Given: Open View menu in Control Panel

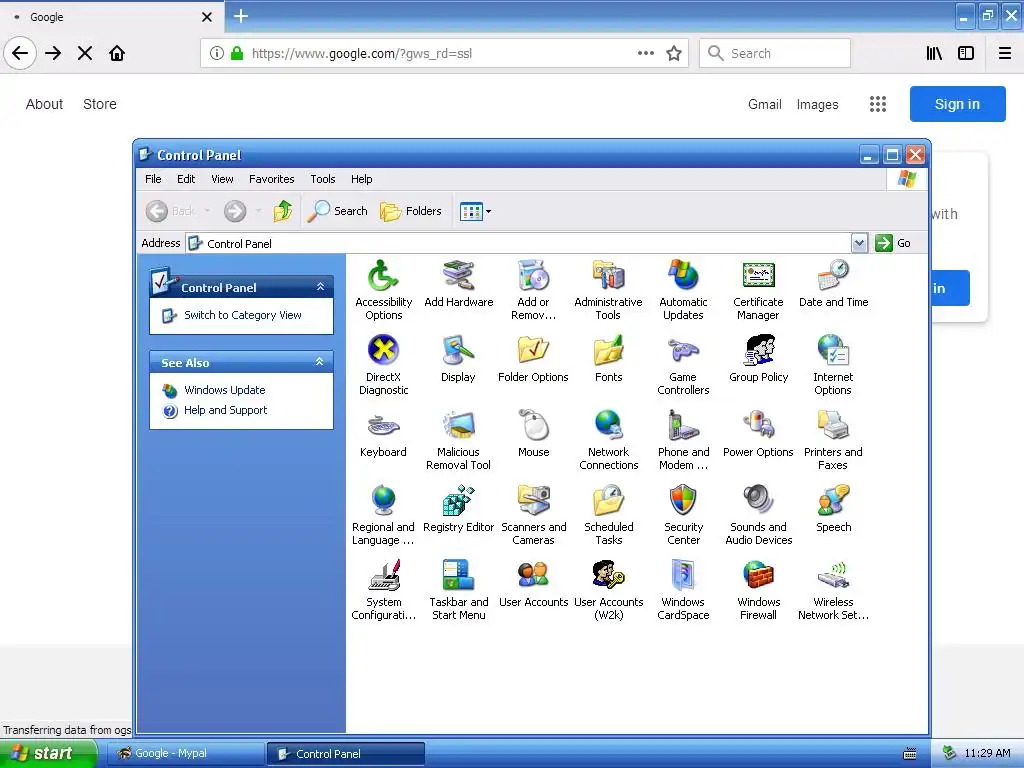Looking at the screenshot, I should point(222,179).
